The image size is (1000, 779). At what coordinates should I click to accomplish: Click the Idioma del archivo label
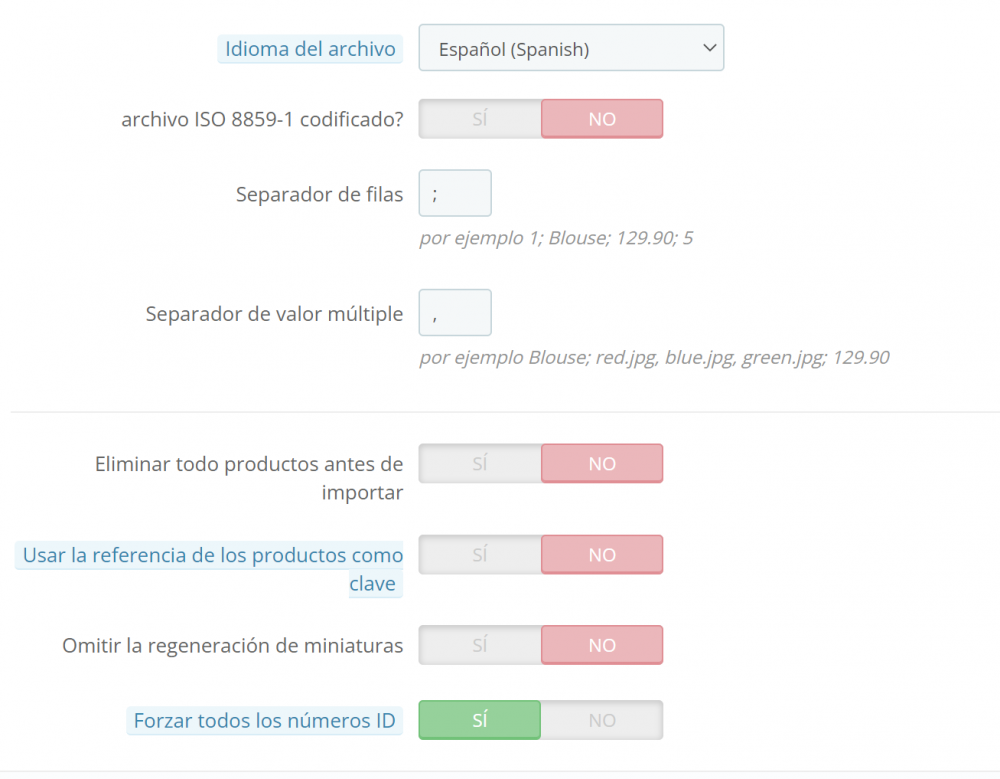tap(310, 49)
